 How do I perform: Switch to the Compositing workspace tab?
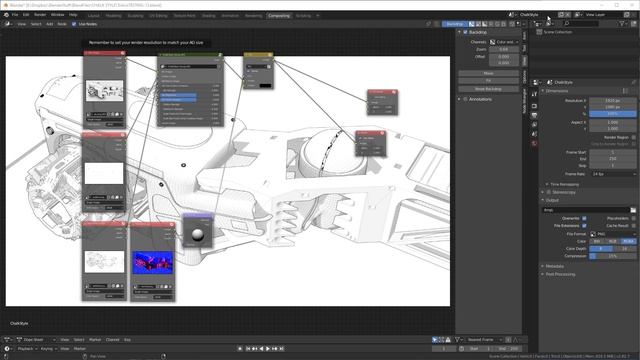pyautogui.click(x=279, y=16)
